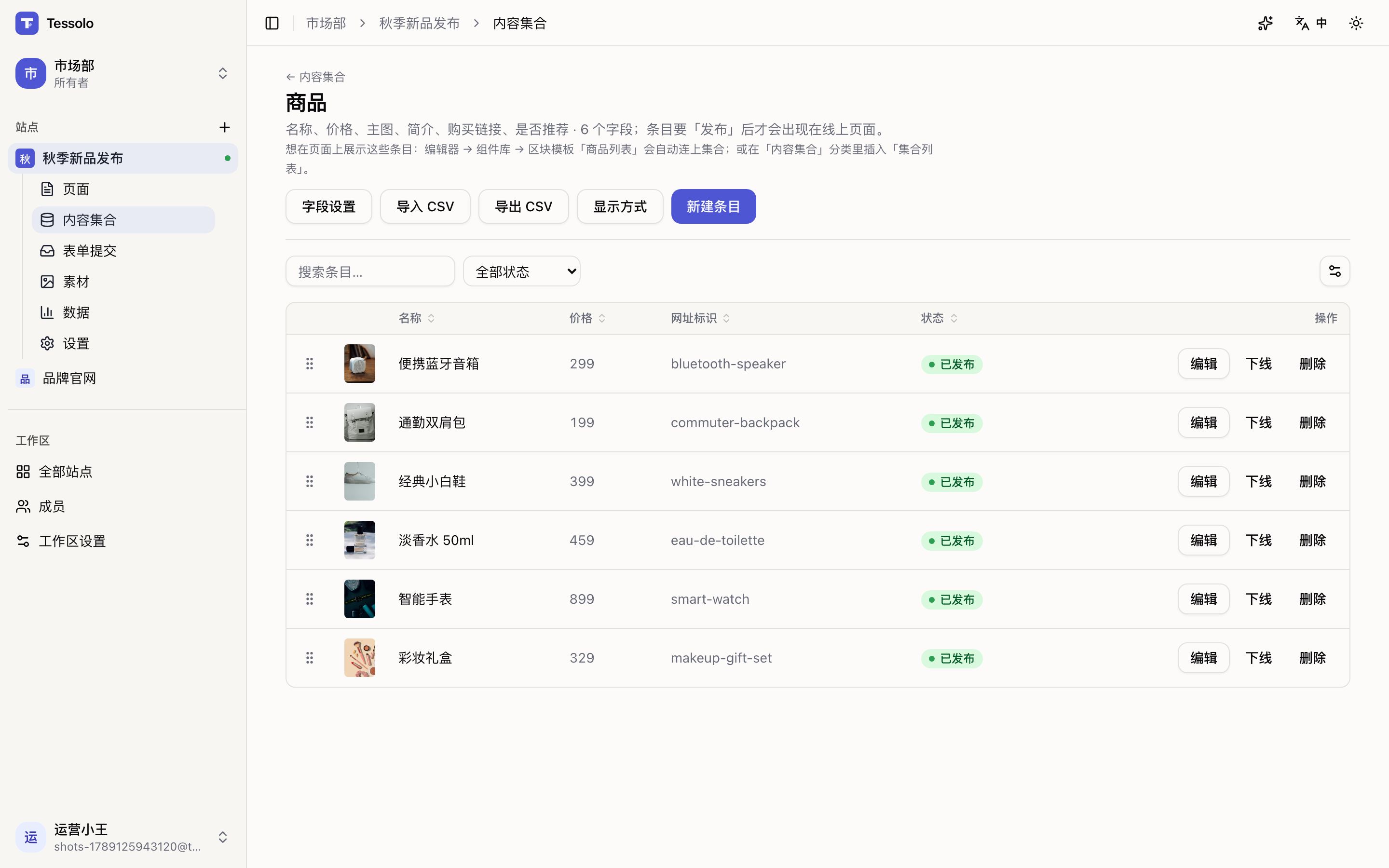Open 工作区设置 page
The width and height of the screenshot is (1389, 868).
tap(123, 541)
